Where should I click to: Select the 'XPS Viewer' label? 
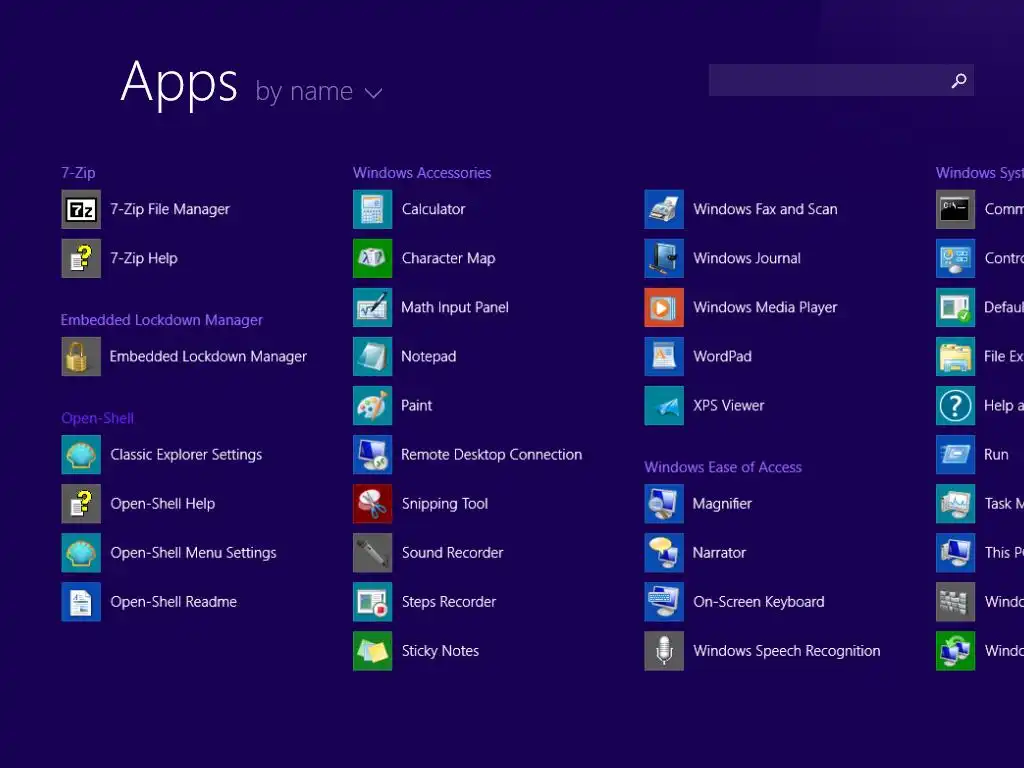(728, 406)
